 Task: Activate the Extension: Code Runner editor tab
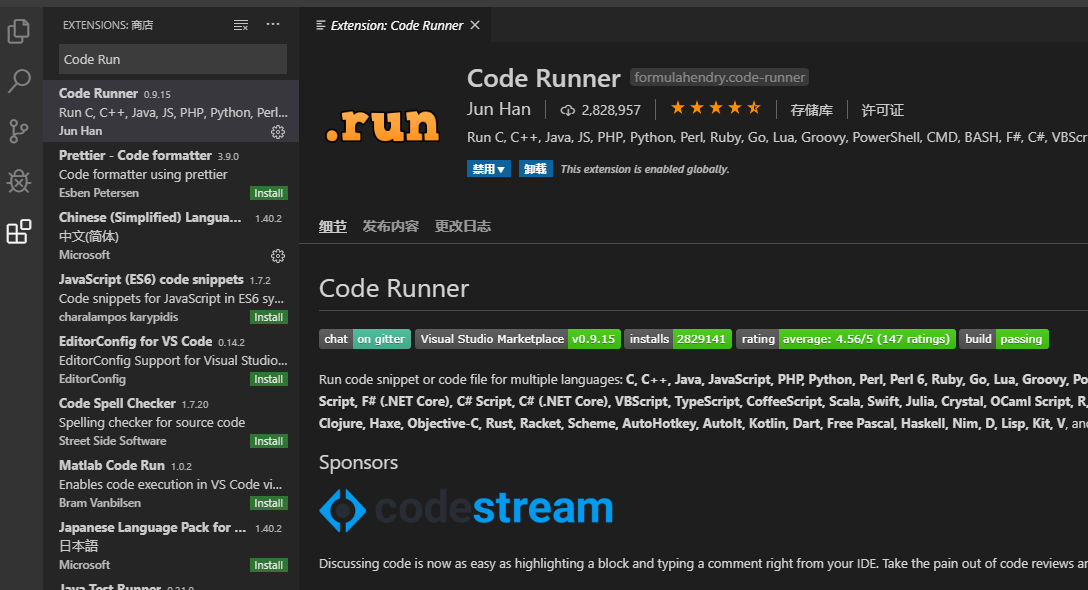396,25
